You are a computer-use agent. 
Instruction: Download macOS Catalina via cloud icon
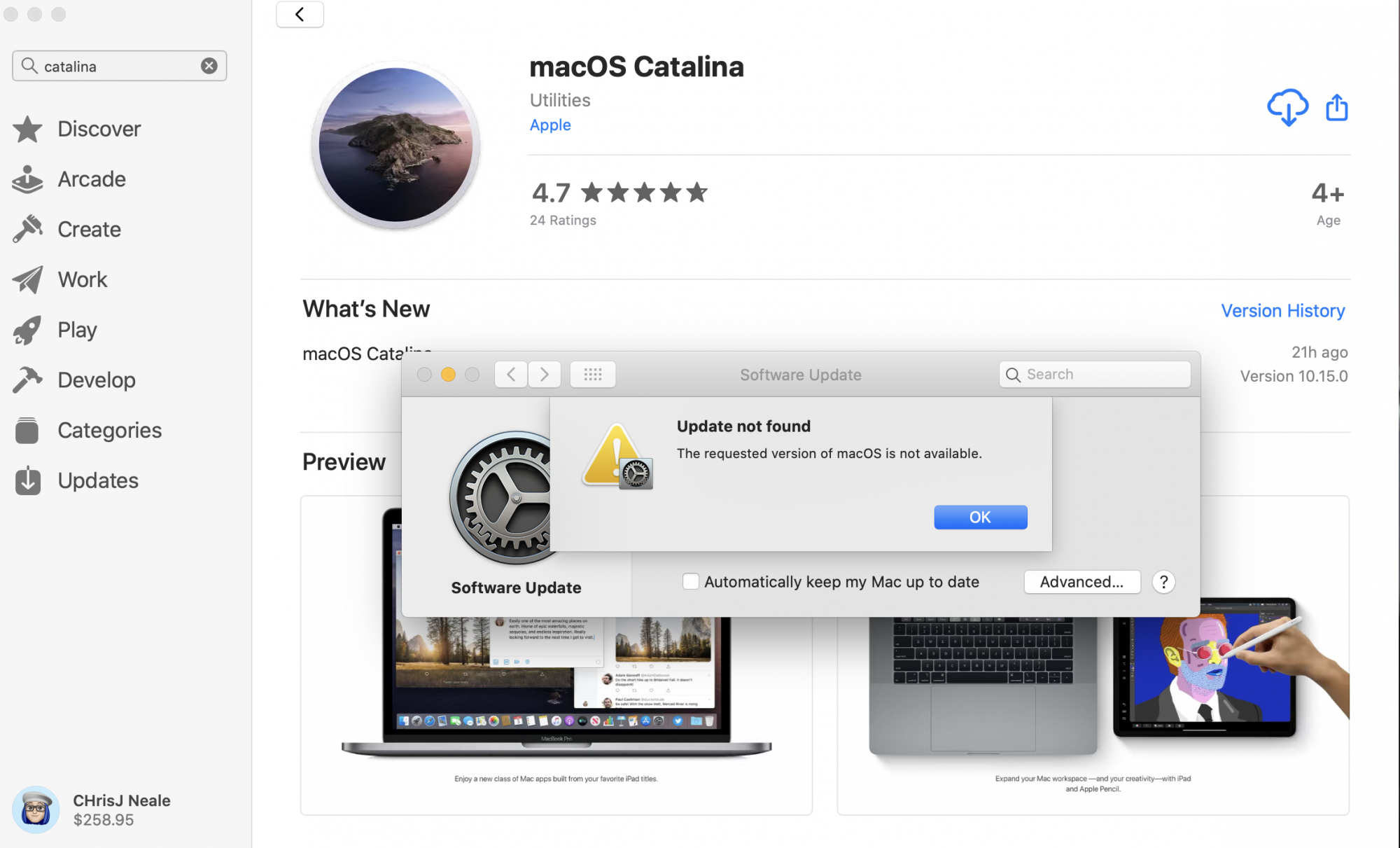coord(1287,107)
